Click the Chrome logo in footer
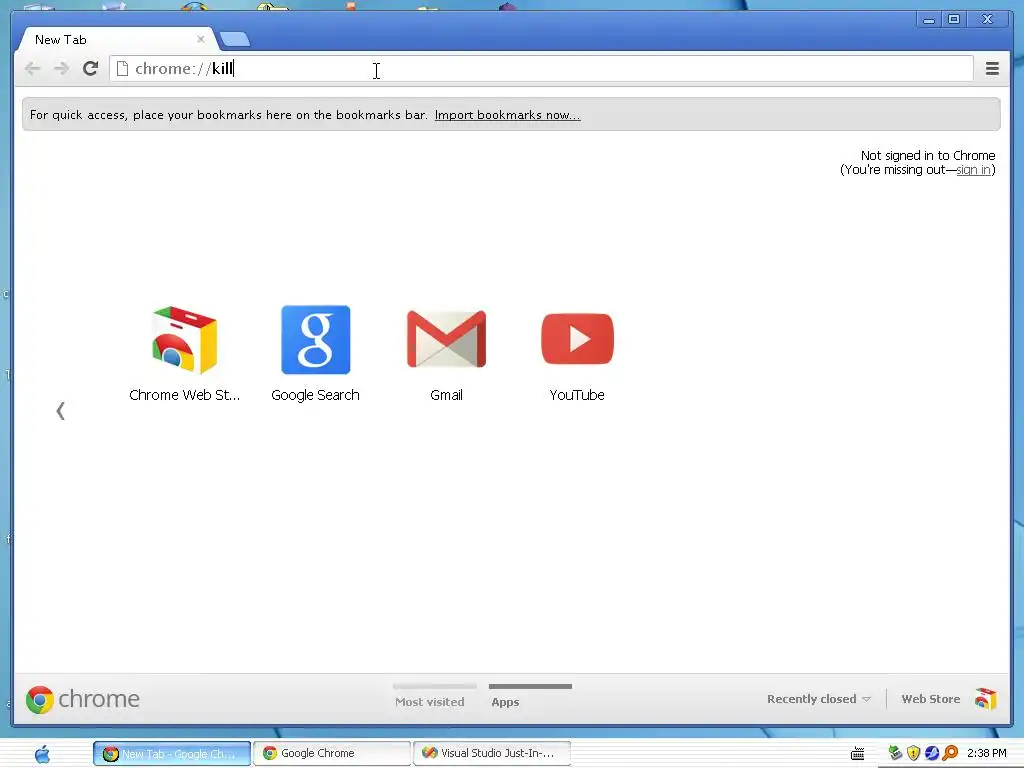This screenshot has width=1024, height=768. [82, 699]
